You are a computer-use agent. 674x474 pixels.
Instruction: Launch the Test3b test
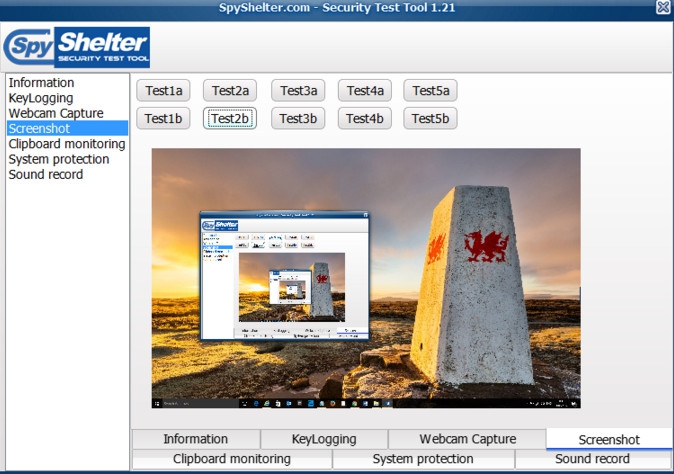pyautogui.click(x=298, y=118)
